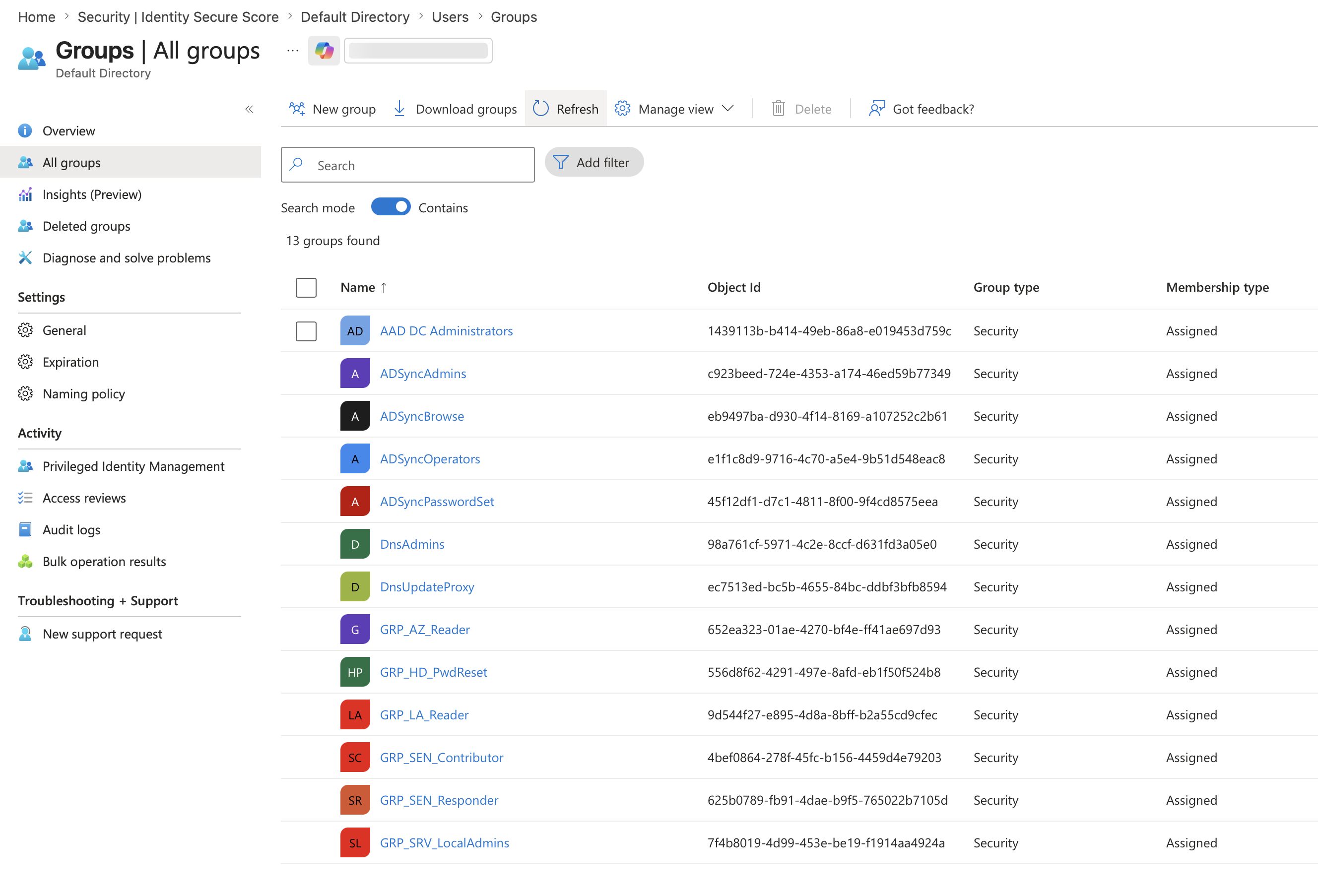Open Bulk operation results
This screenshot has height=896, width=1318.
coord(131,562)
